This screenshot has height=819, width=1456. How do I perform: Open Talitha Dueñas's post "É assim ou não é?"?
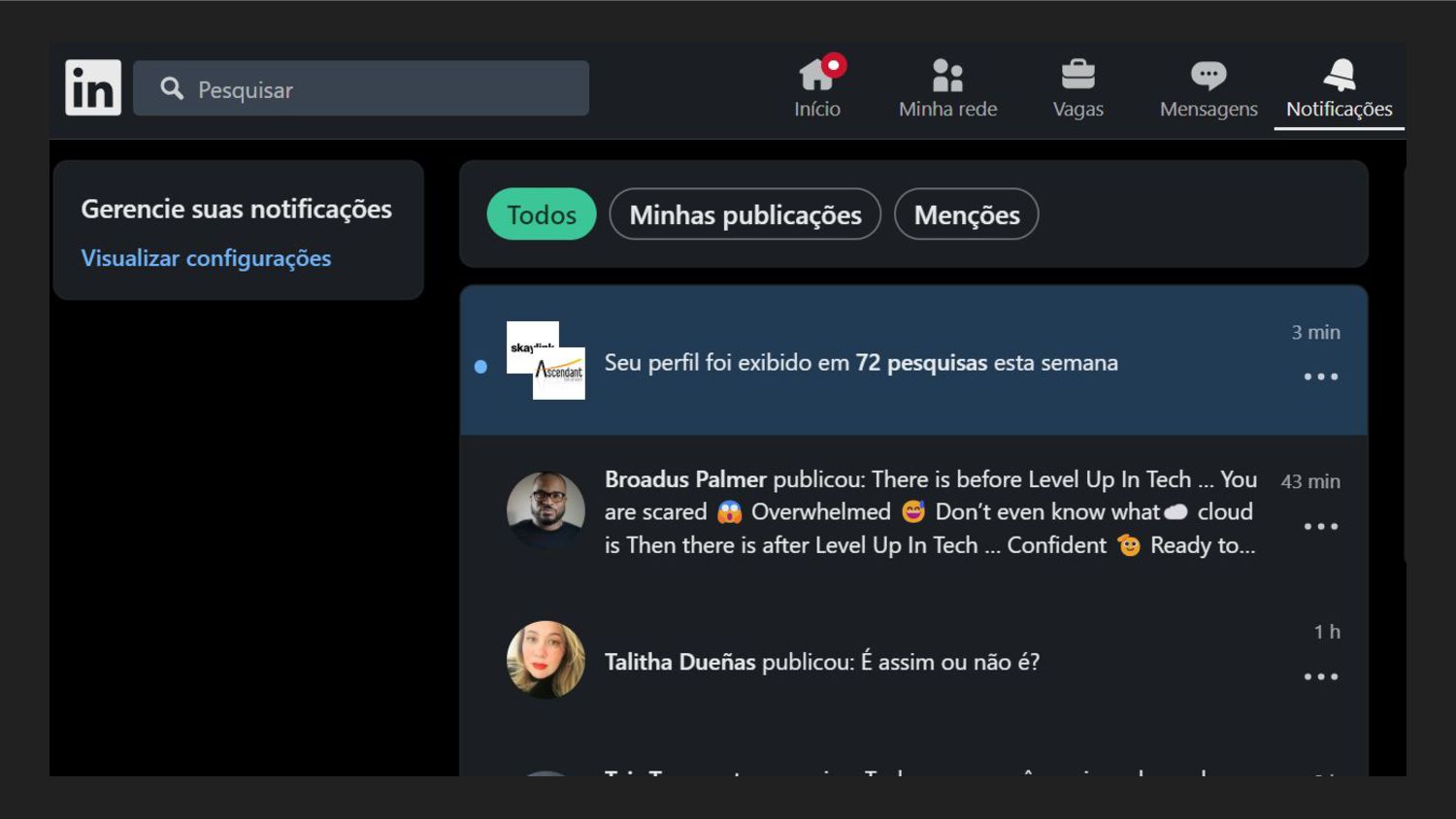click(822, 662)
